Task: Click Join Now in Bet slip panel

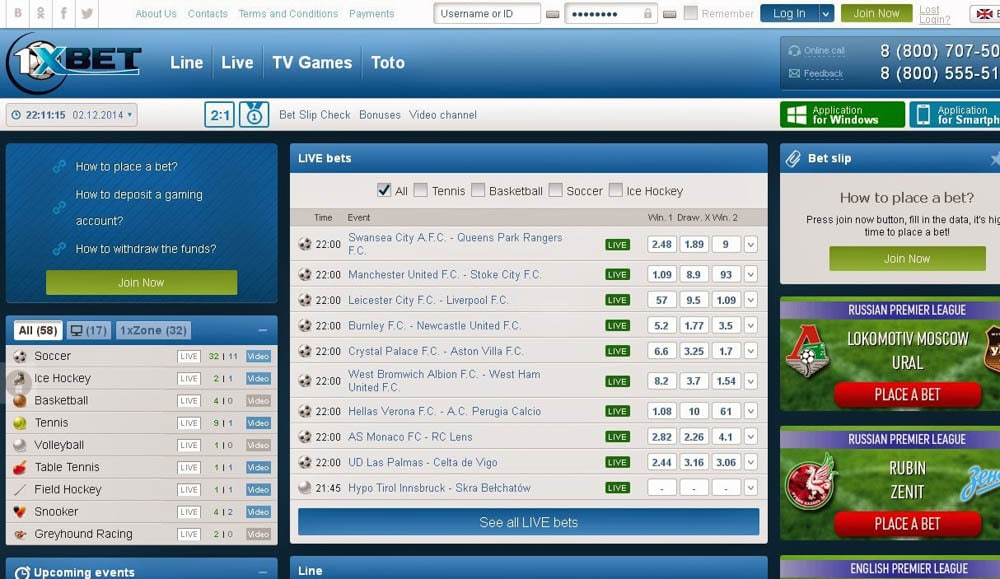Action: [907, 259]
